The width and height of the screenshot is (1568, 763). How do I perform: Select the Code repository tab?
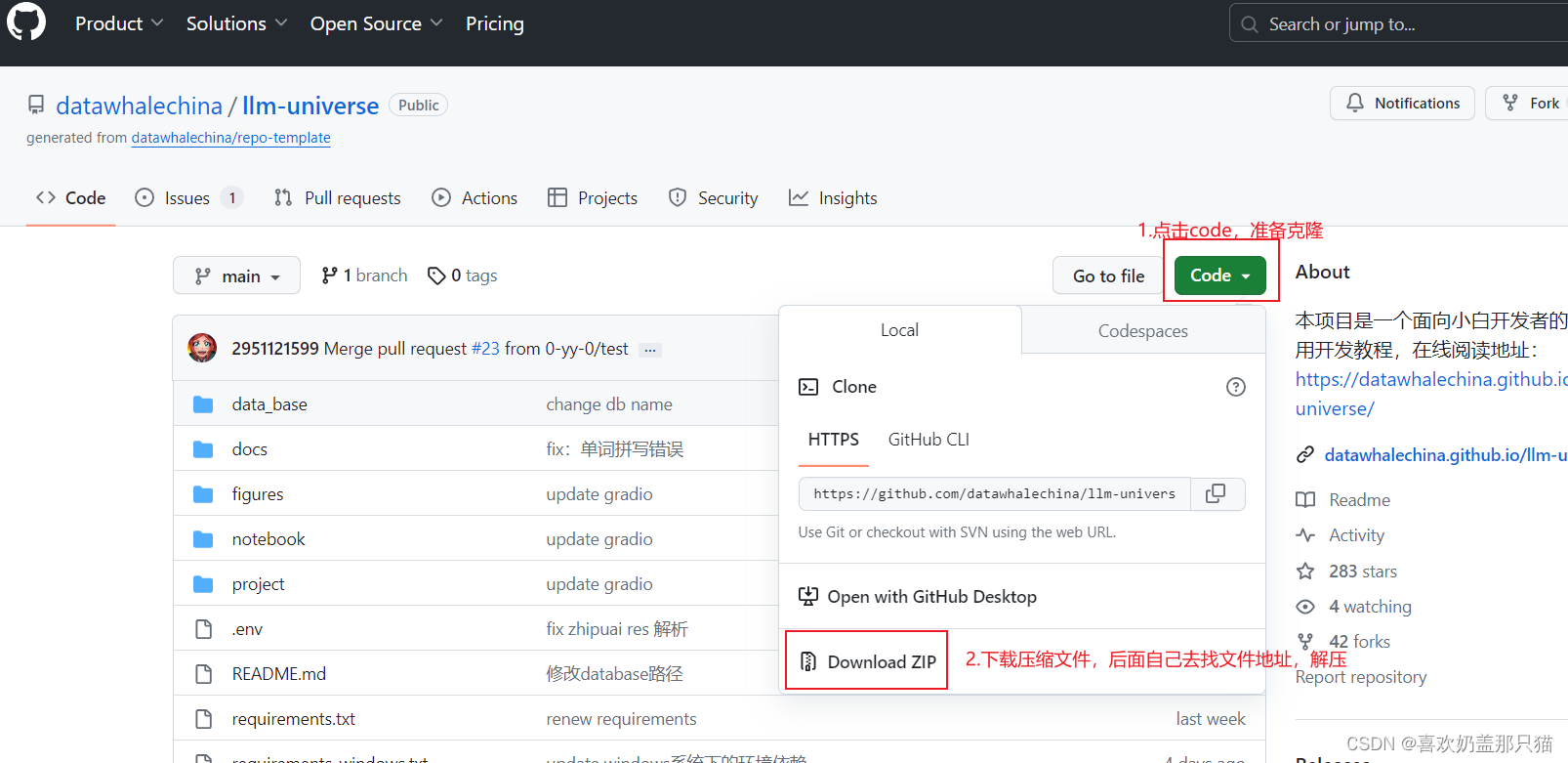[70, 197]
